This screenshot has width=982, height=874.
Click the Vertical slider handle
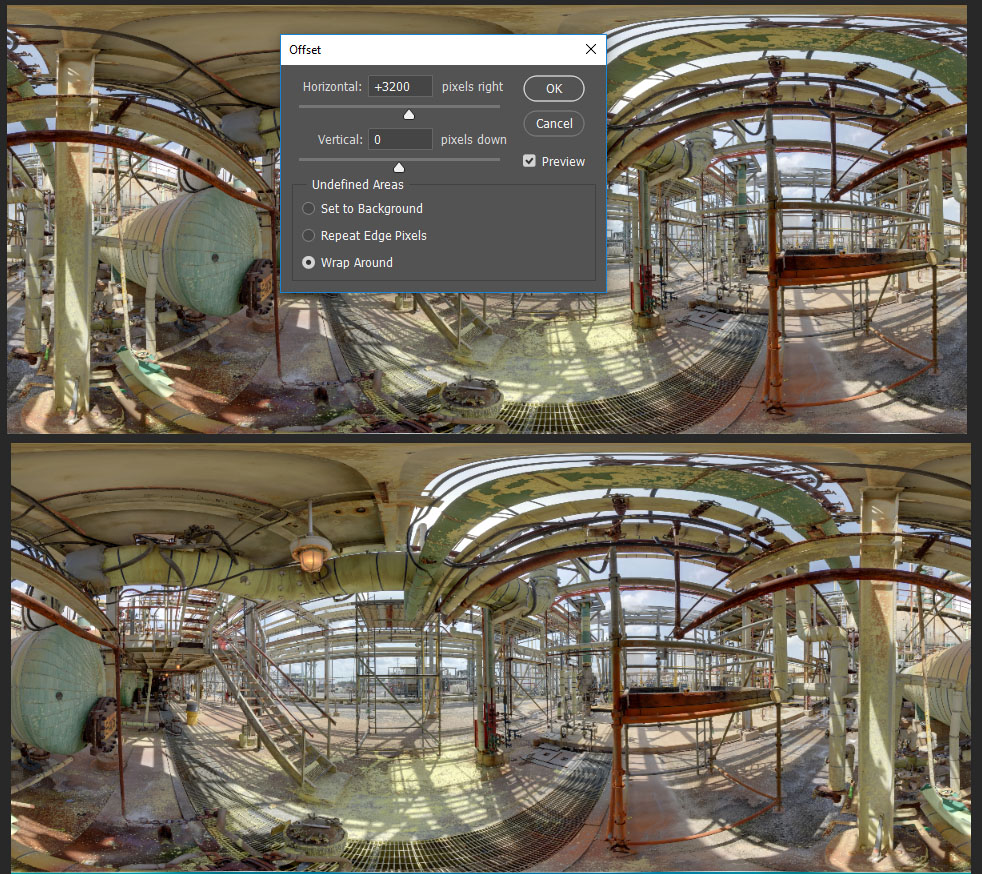399,167
